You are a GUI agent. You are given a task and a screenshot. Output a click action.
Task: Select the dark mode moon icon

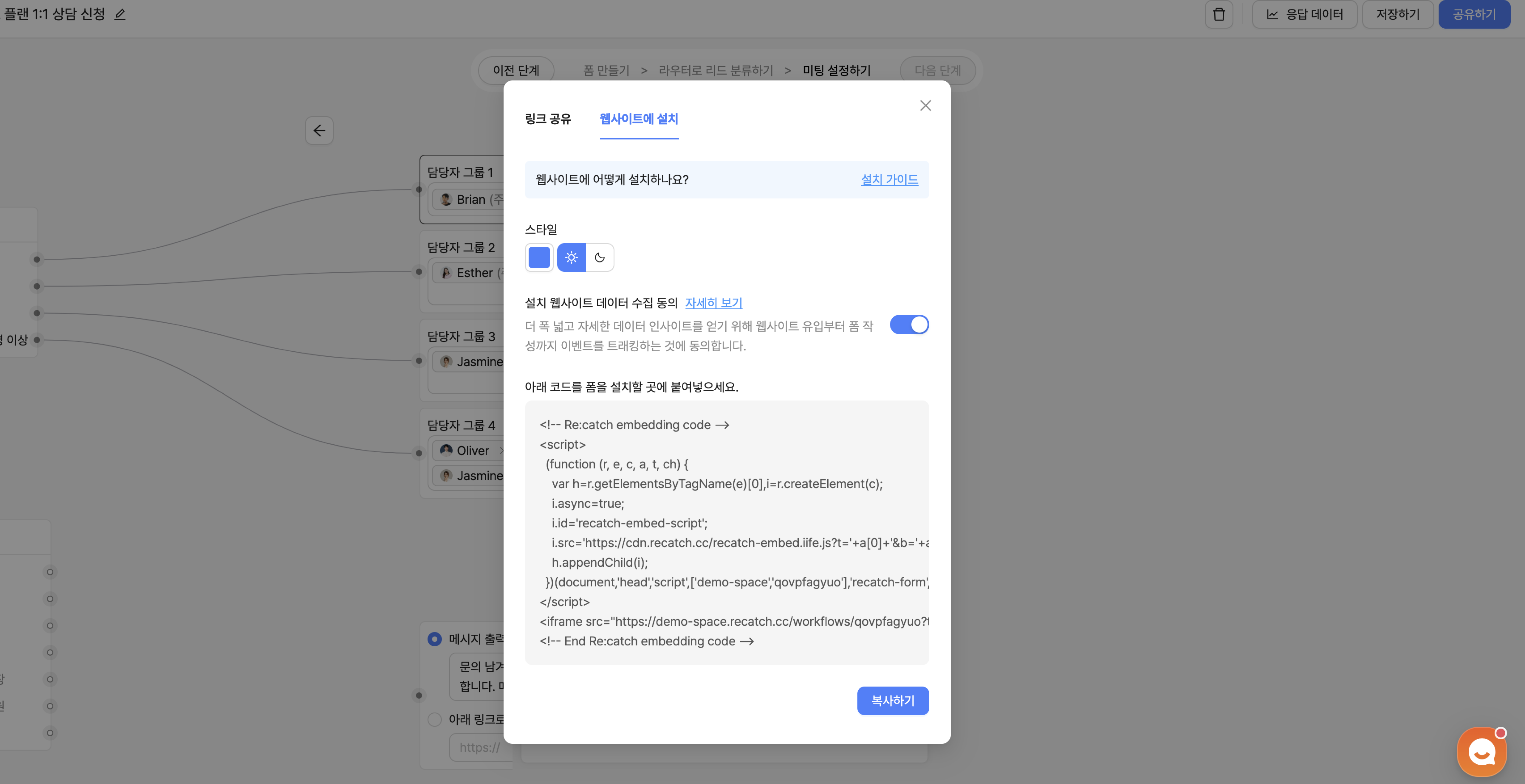pos(600,257)
